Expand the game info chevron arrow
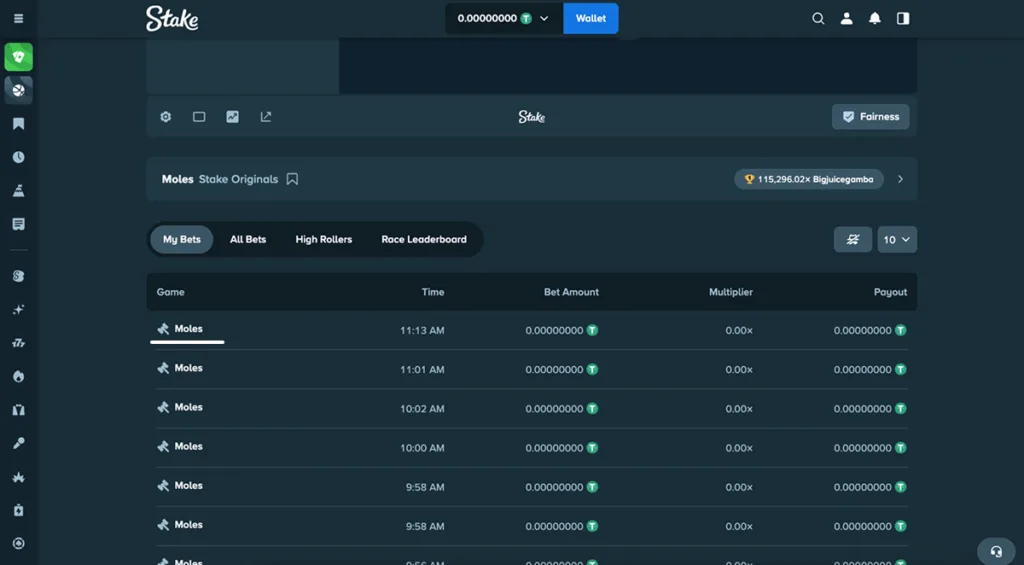The width and height of the screenshot is (1024, 565). (x=900, y=179)
